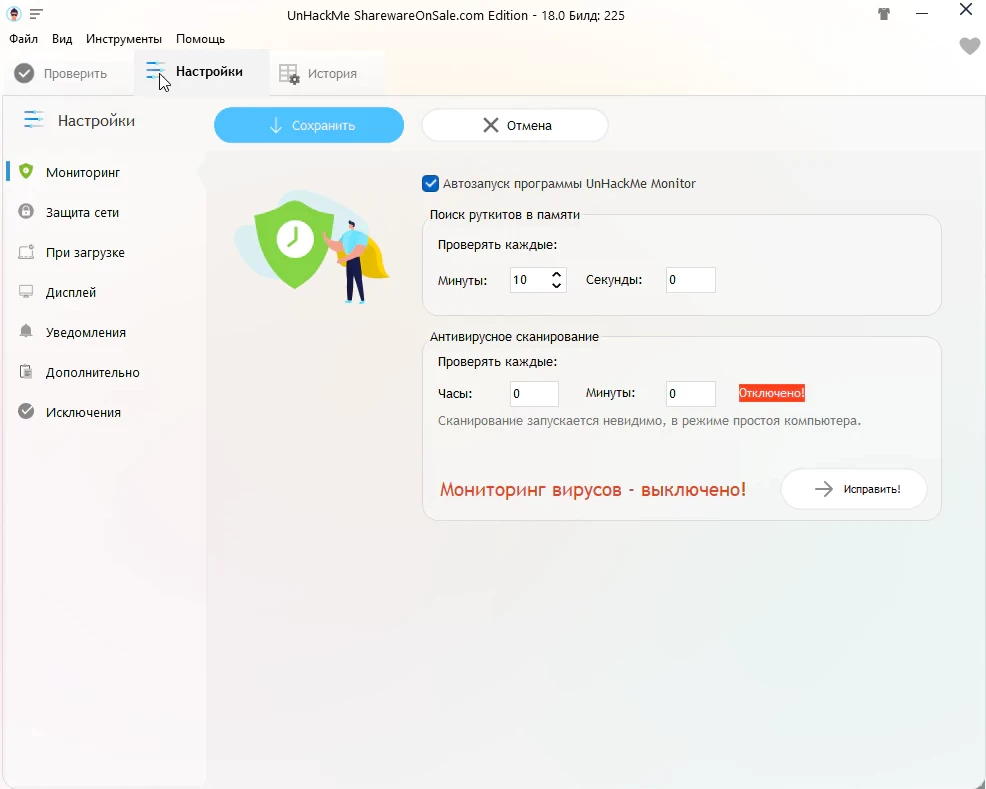Decrease rootkit search minutes with down arrow
This screenshot has width=986, height=789.
tap(557, 286)
